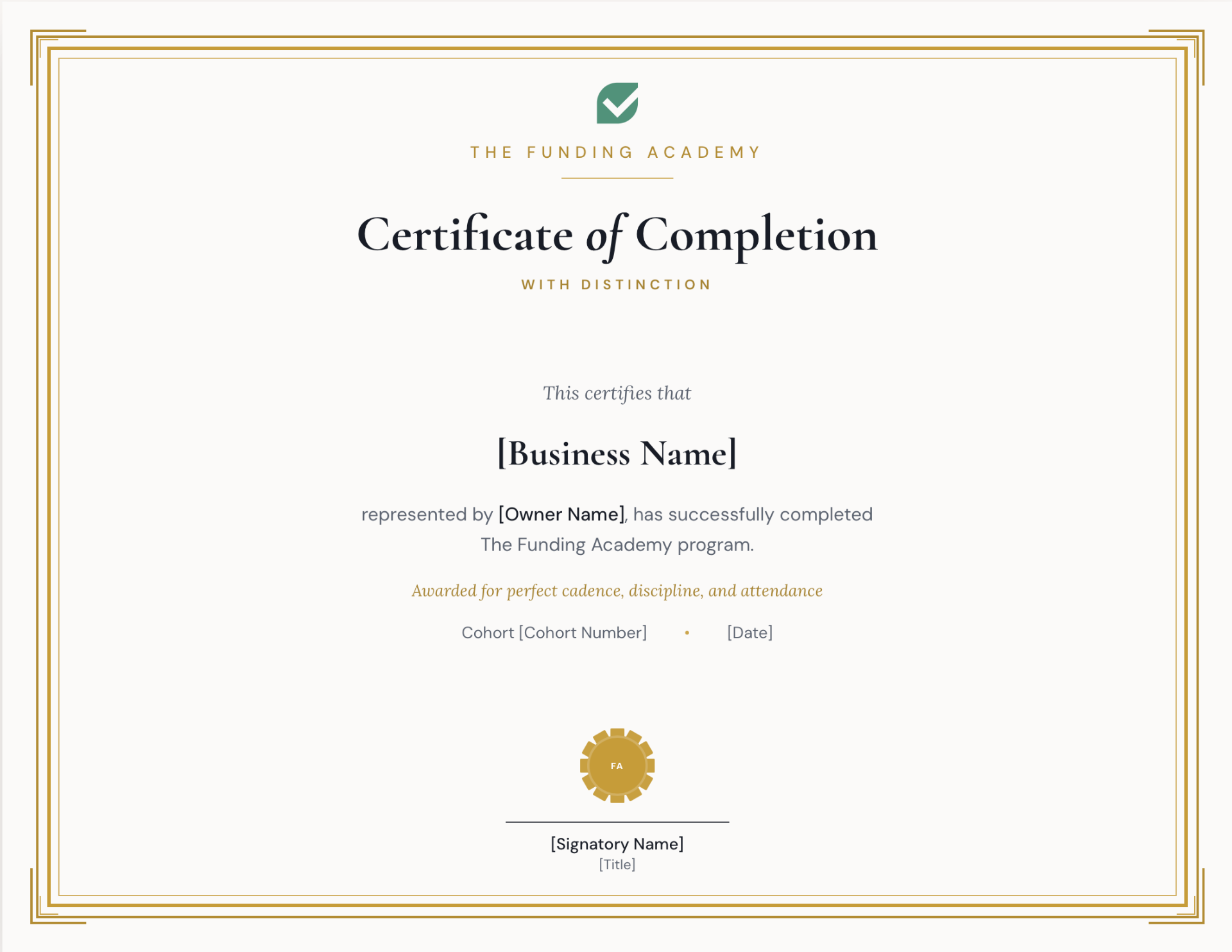1232x952 pixels.
Task: Click the gold awarded-for tagline text
Action: [617, 590]
